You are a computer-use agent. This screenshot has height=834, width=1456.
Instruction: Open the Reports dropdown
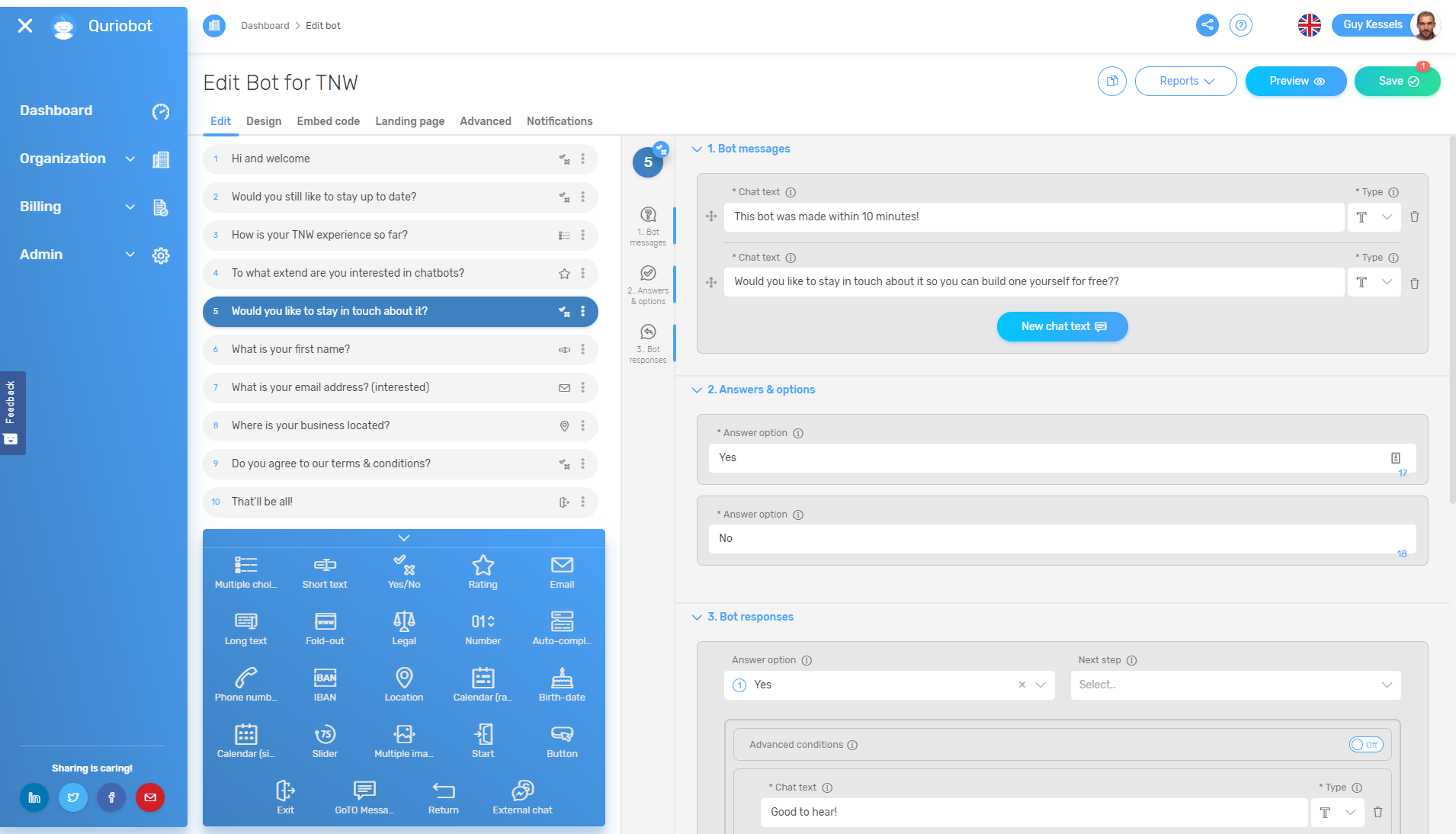click(1185, 82)
